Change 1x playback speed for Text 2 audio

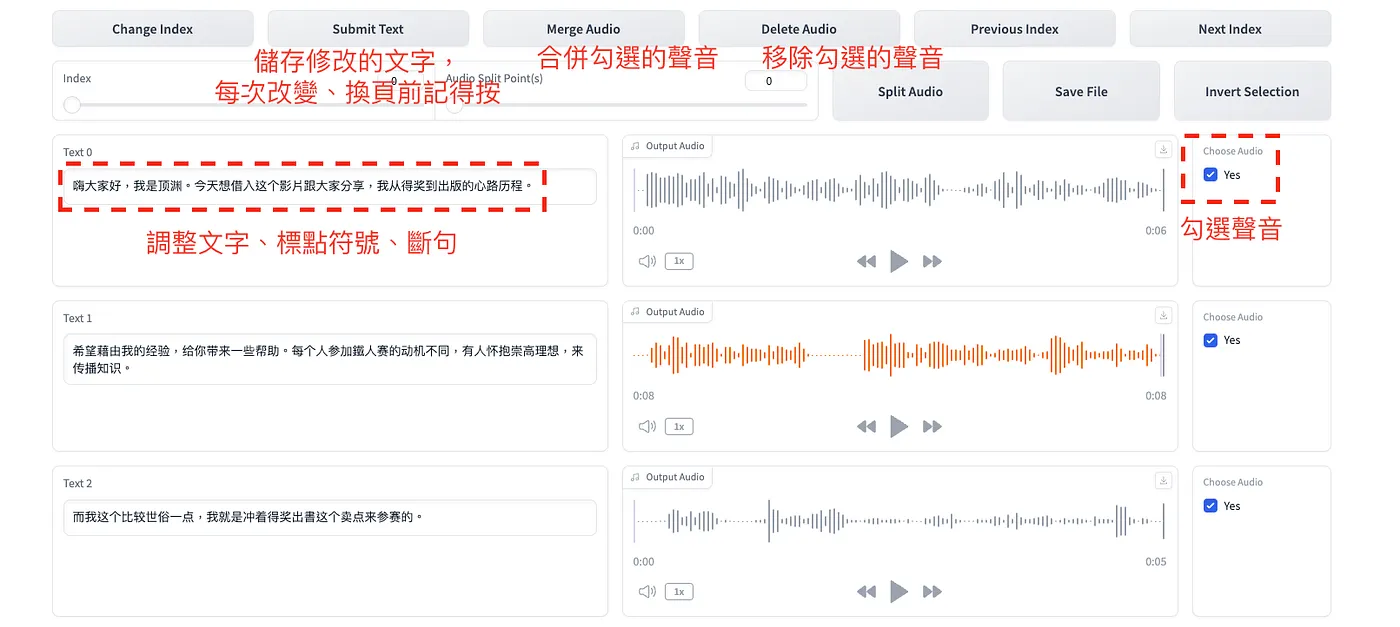click(x=679, y=591)
